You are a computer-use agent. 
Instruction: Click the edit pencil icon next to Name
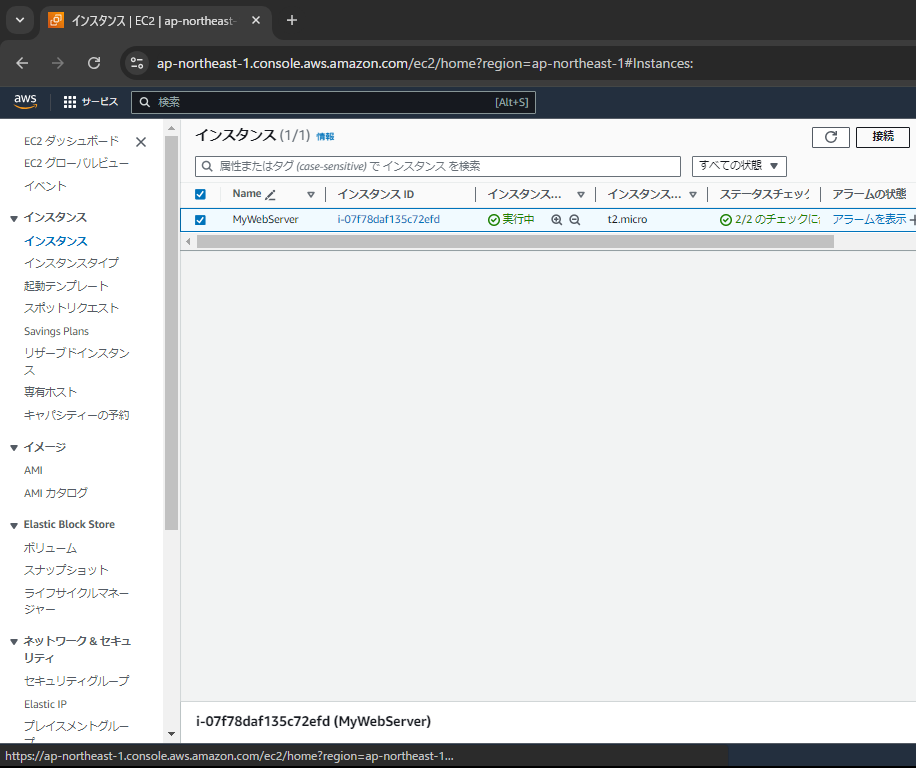click(x=270, y=195)
